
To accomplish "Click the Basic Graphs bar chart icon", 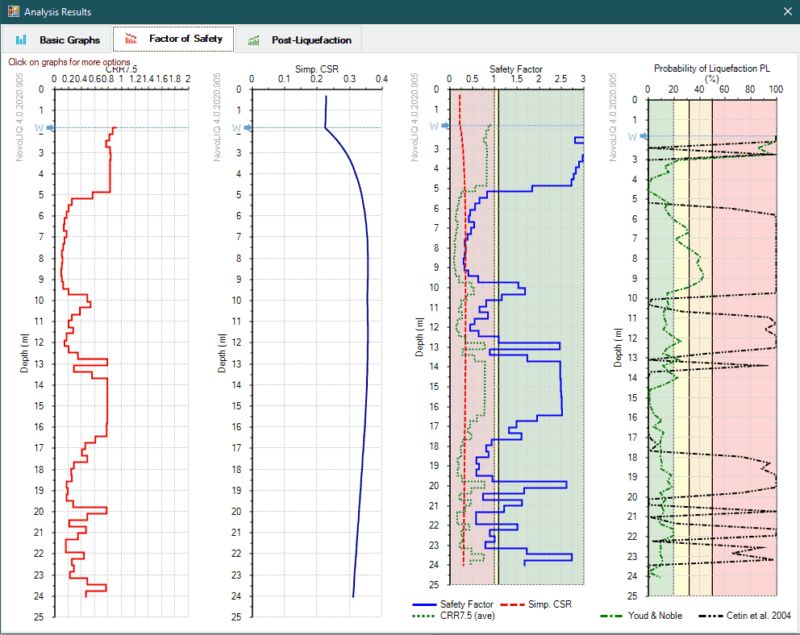I will (x=21, y=40).
